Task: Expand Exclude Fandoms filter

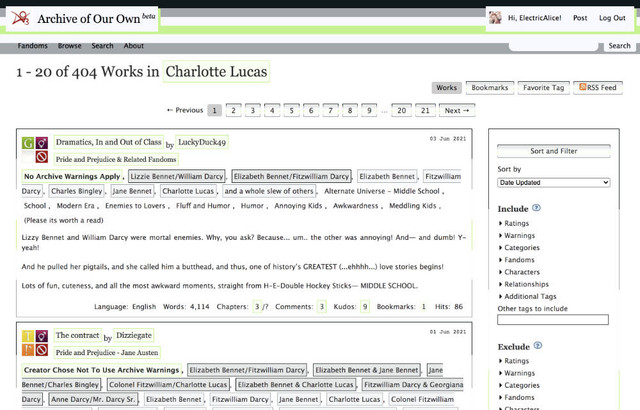Action: click(x=517, y=397)
